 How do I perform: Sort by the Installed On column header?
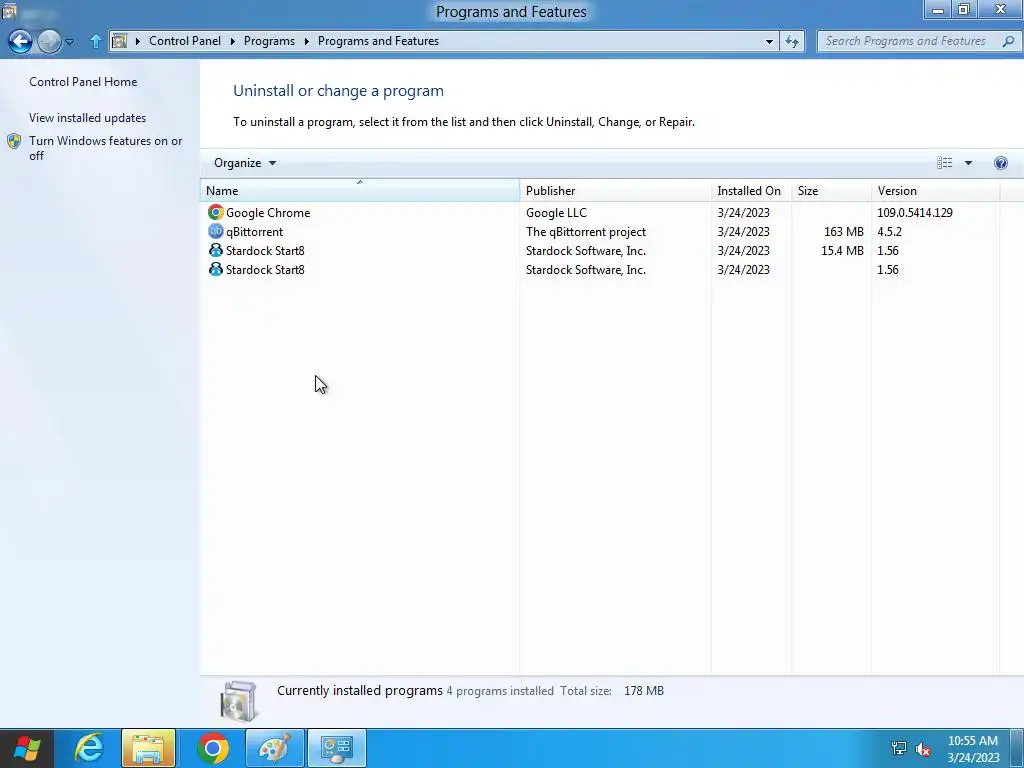pos(751,191)
